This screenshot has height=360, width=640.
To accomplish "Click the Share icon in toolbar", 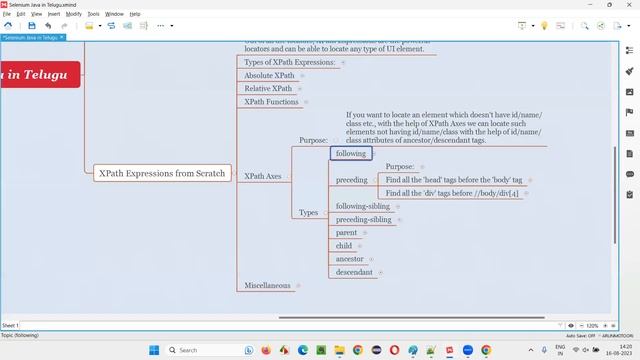I will [601, 26].
